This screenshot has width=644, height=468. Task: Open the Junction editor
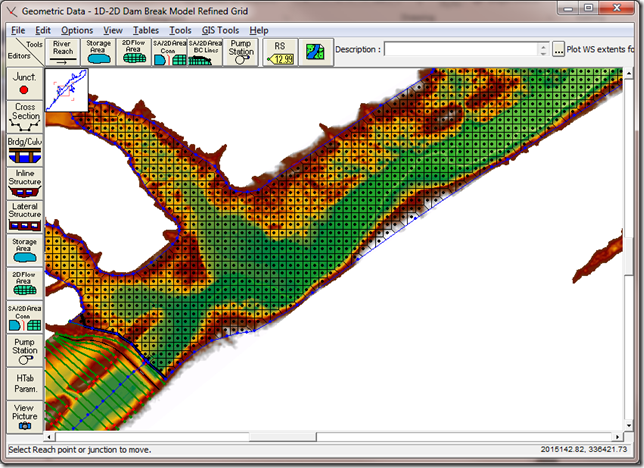point(25,85)
